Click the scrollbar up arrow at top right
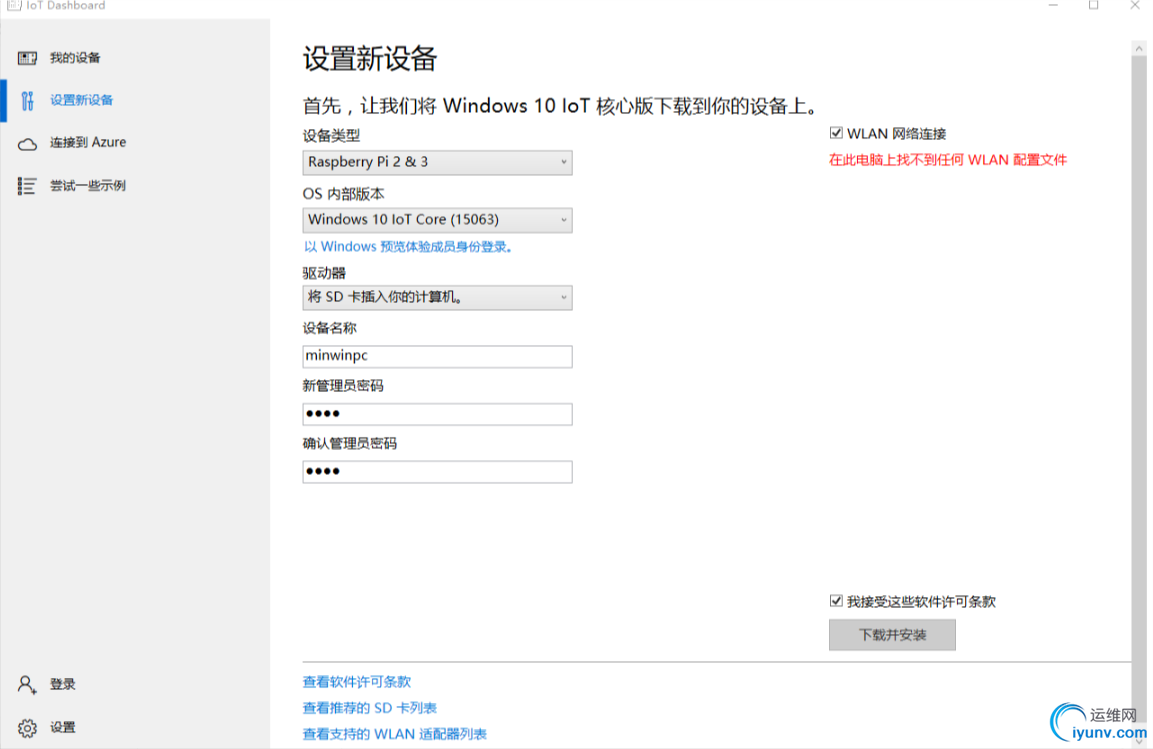 (1139, 49)
